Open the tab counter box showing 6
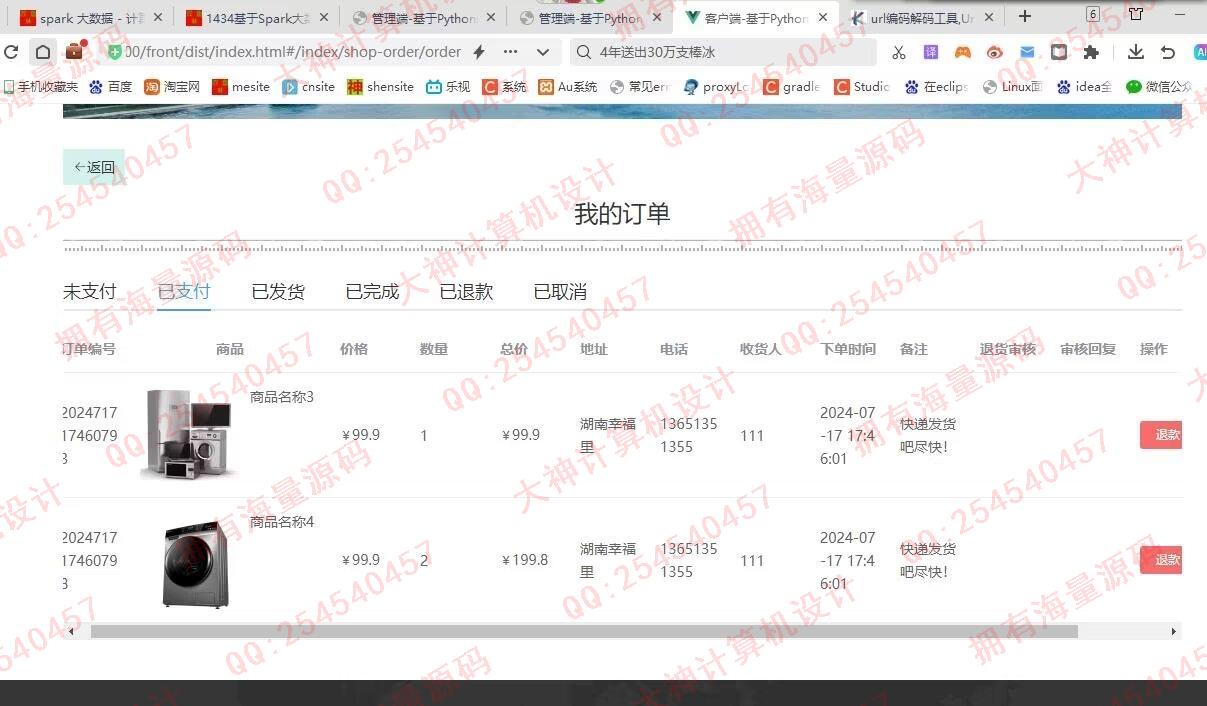Image resolution: width=1207 pixels, height=706 pixels. click(x=1093, y=14)
